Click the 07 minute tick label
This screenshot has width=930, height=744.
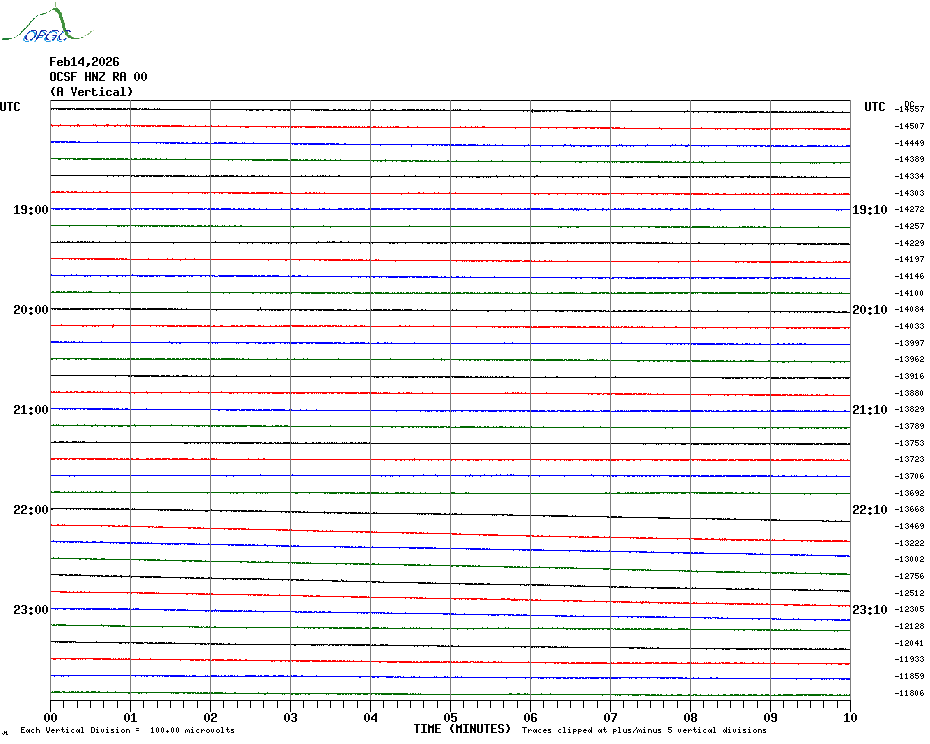pyautogui.click(x=610, y=717)
